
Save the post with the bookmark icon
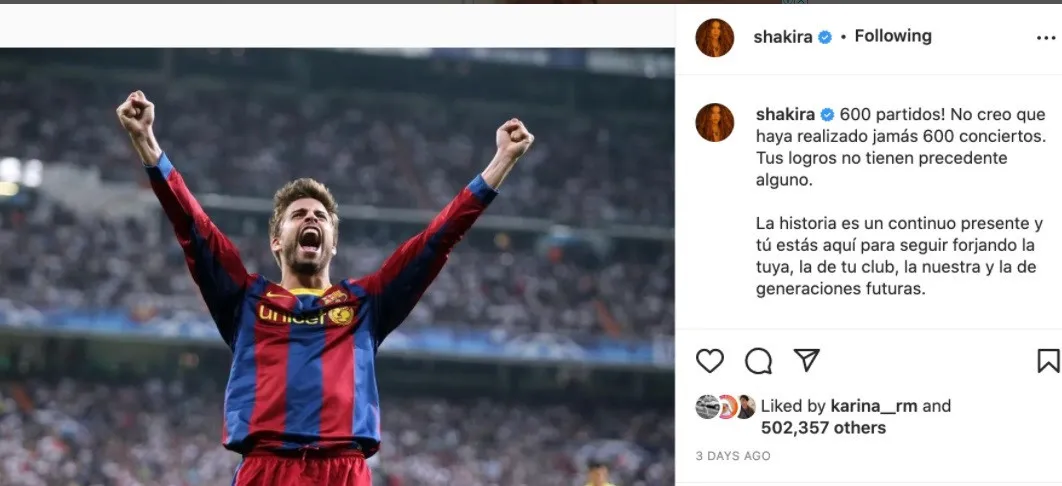(x=1047, y=361)
